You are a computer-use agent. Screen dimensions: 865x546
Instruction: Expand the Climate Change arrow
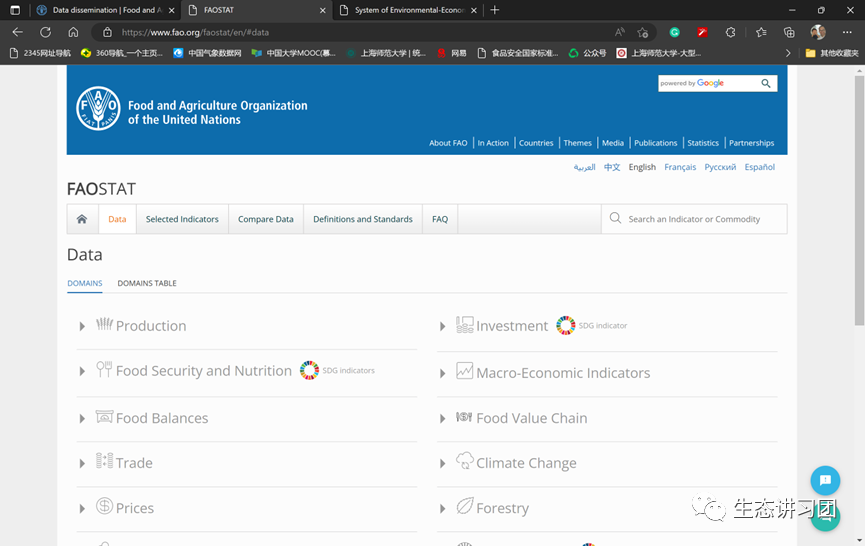(442, 463)
